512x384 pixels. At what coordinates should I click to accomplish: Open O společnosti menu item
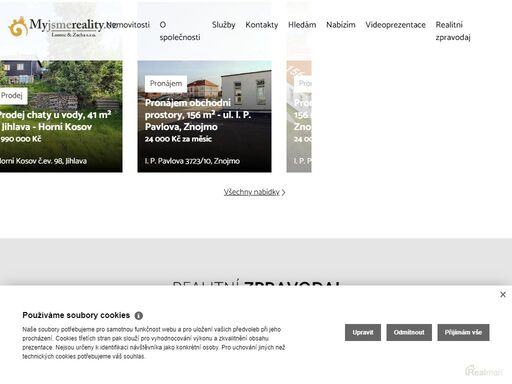pyautogui.click(x=180, y=31)
